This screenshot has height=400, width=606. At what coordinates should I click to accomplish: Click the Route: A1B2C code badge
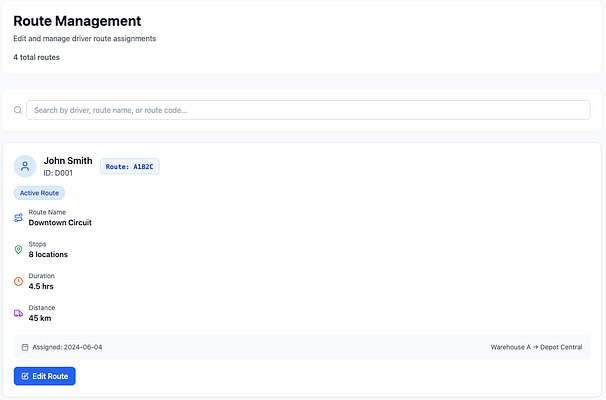pos(129,167)
